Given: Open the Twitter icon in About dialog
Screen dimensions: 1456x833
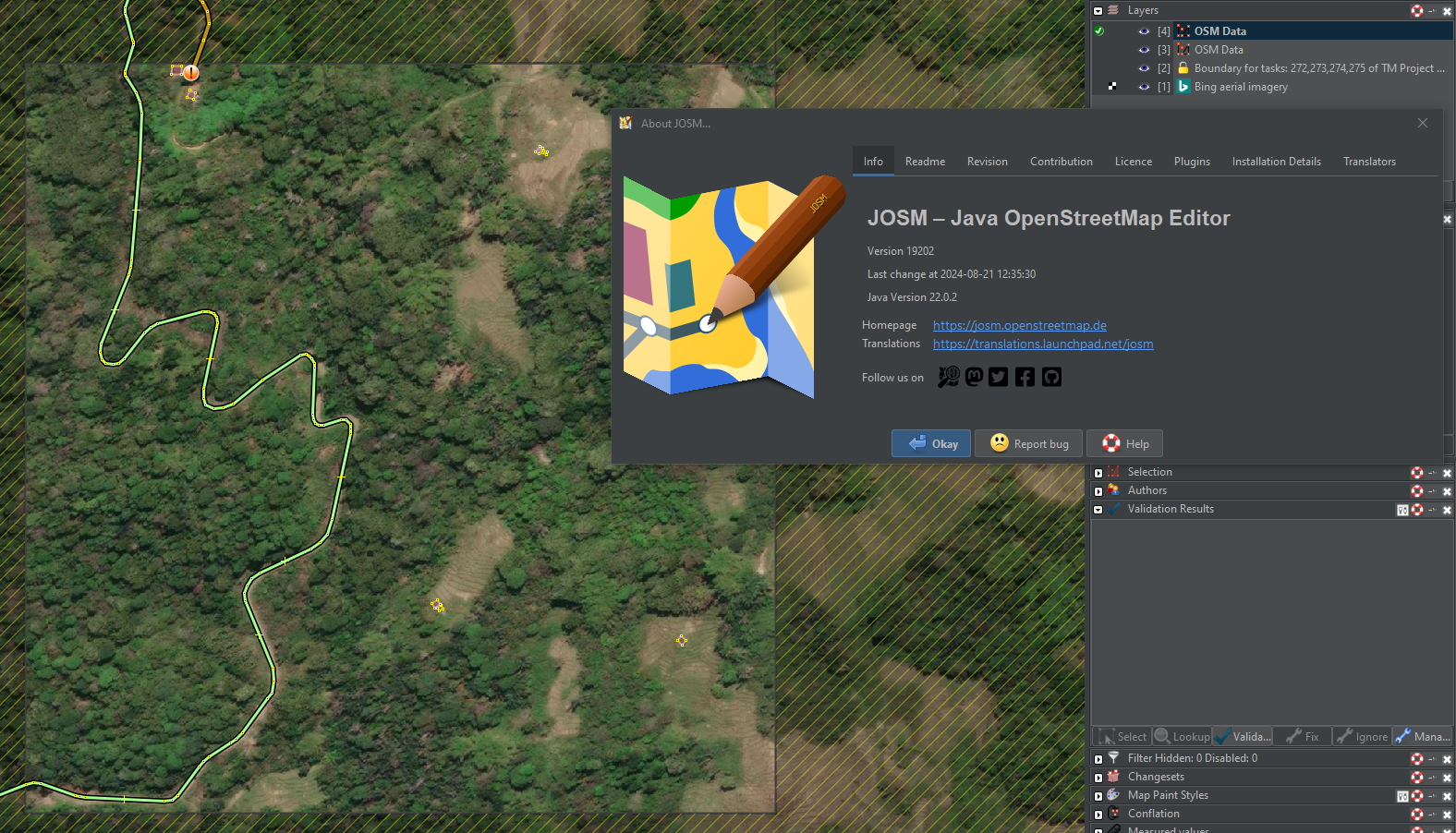Looking at the screenshot, I should tap(999, 377).
